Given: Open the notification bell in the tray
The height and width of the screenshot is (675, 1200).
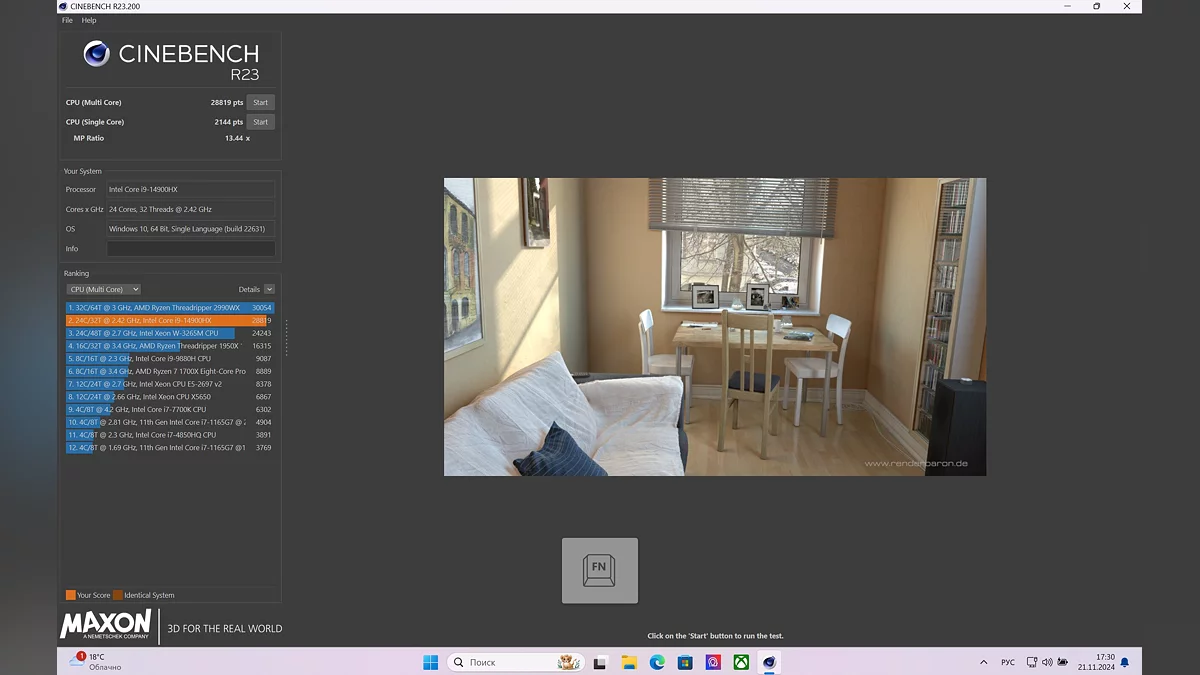Looking at the screenshot, I should click(x=1125, y=662).
